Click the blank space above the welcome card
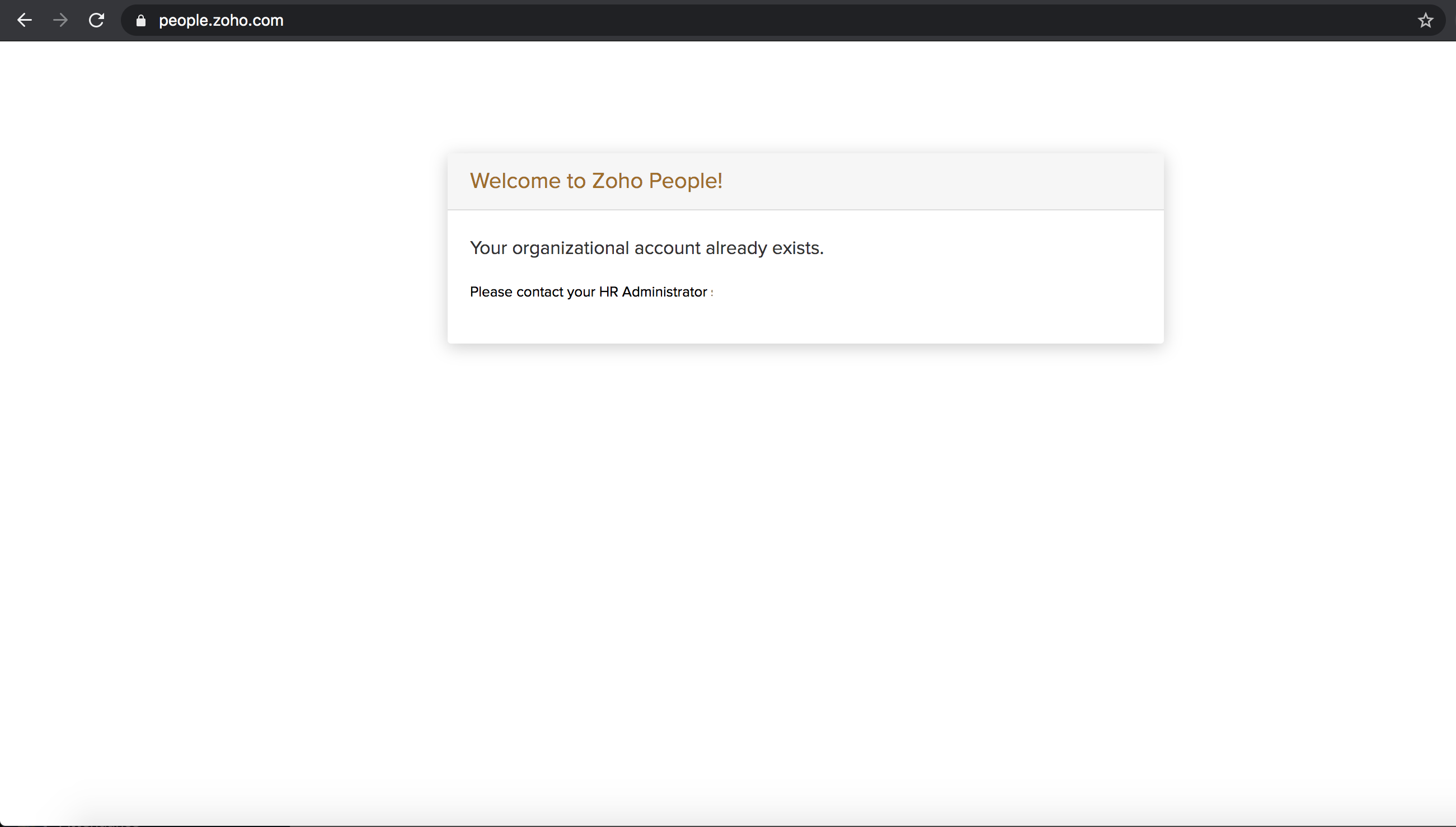Image resolution: width=1456 pixels, height=827 pixels. [805, 97]
